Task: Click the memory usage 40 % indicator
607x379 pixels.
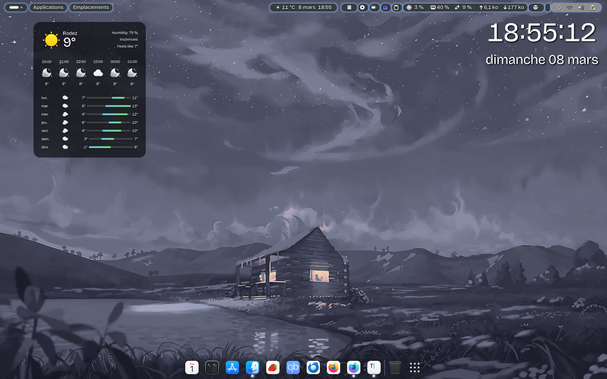Action: pos(440,7)
